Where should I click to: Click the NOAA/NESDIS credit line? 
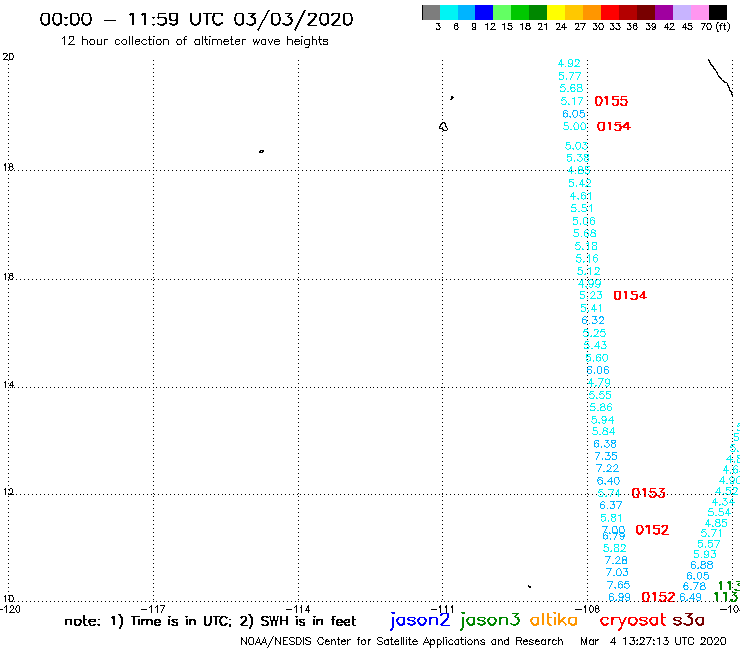402,642
